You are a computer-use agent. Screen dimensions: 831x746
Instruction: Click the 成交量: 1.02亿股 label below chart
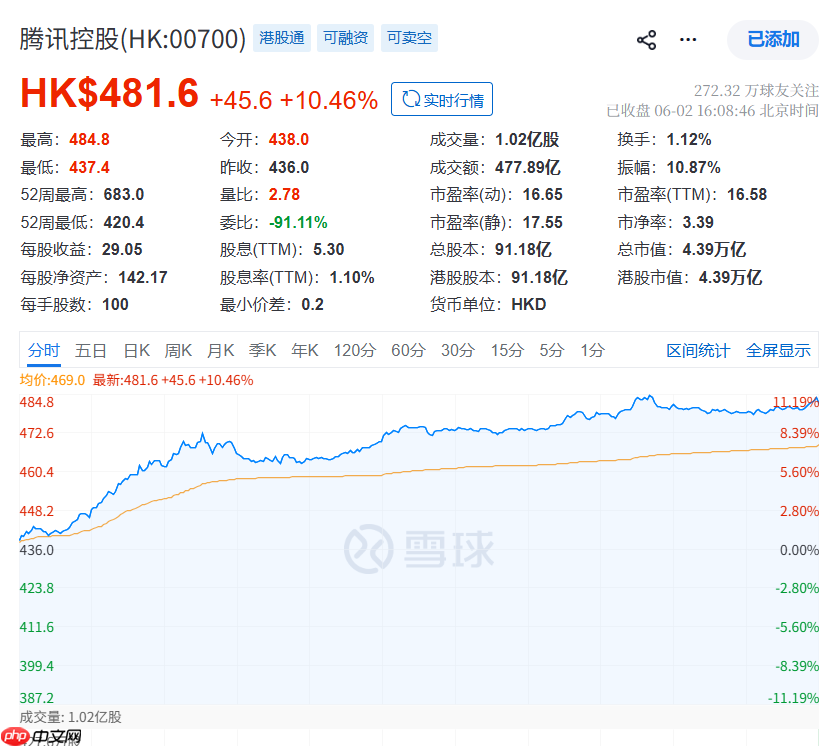(x=70, y=717)
